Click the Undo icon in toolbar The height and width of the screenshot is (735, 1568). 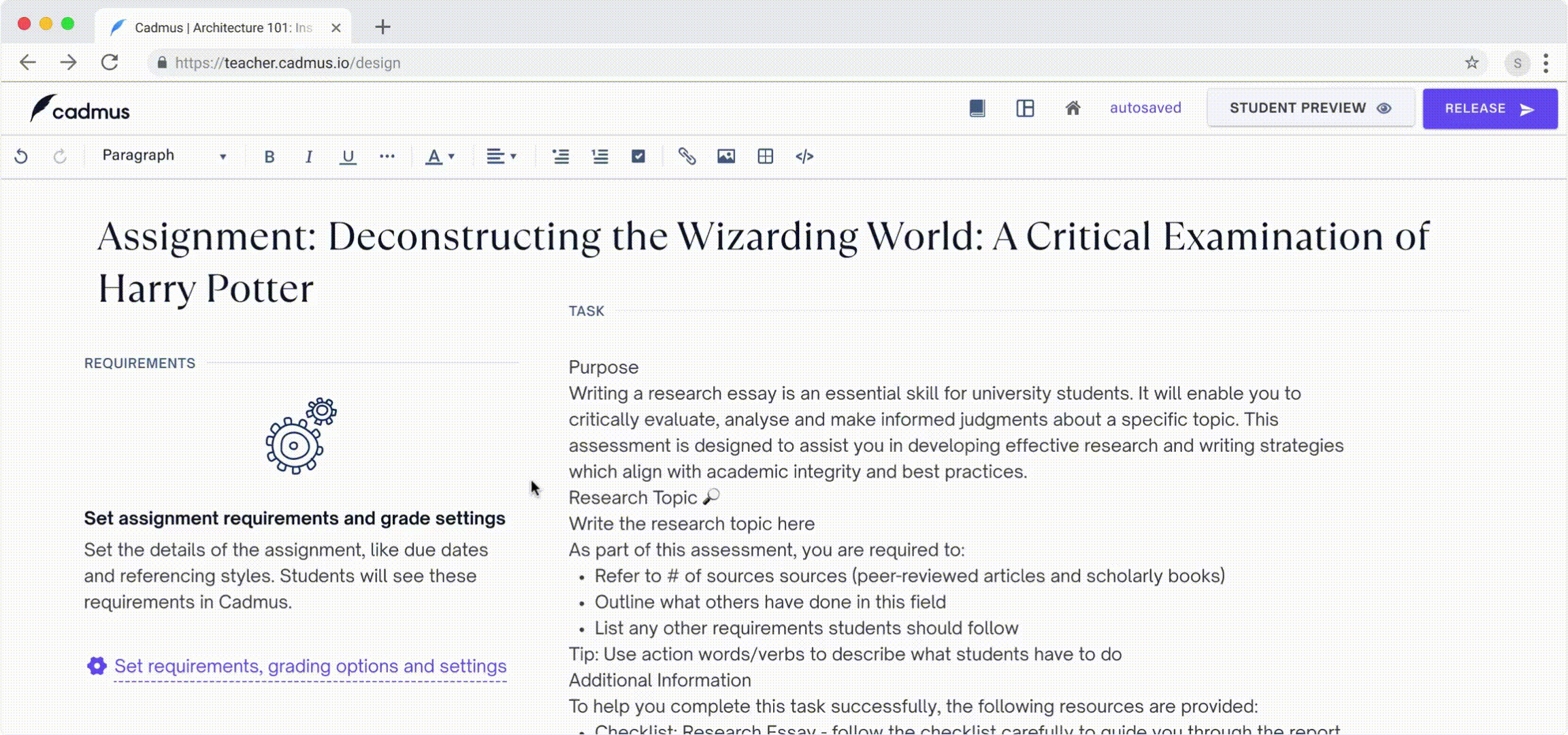point(21,157)
